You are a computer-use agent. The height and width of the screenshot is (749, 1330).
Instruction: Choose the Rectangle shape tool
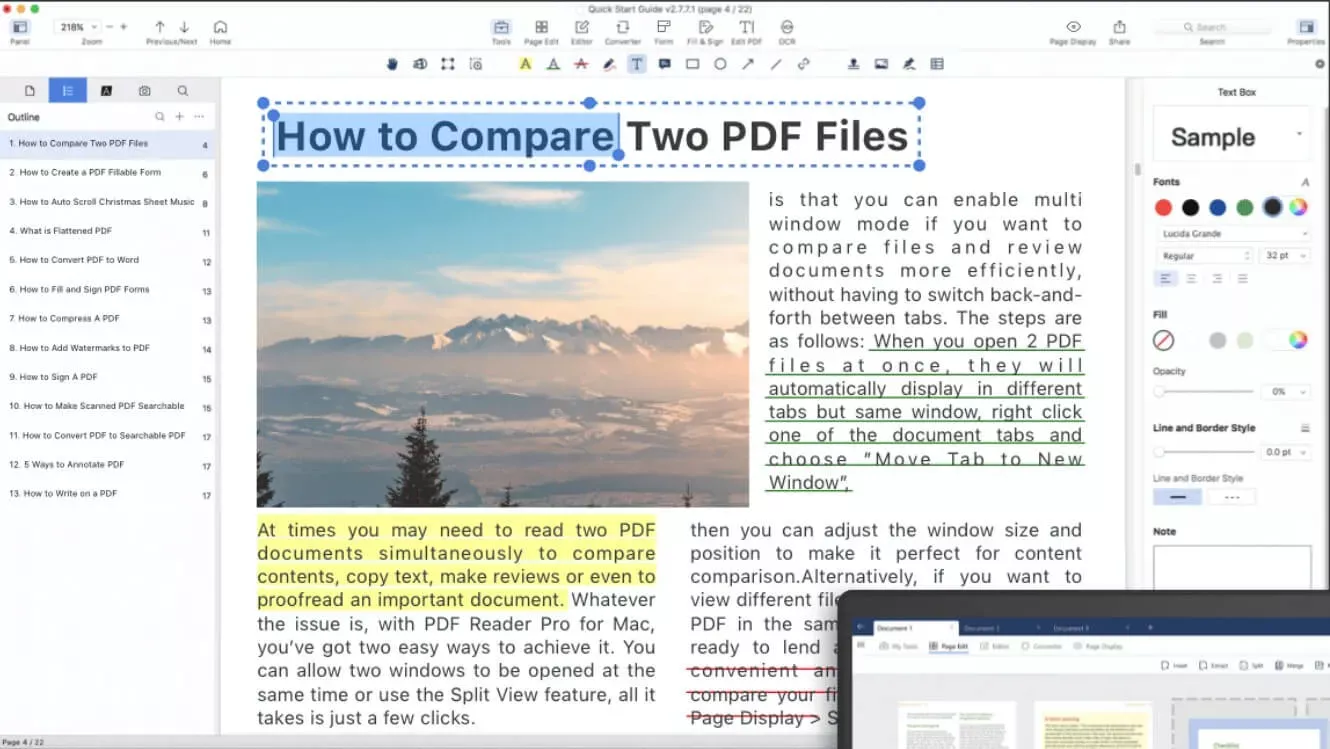692,64
